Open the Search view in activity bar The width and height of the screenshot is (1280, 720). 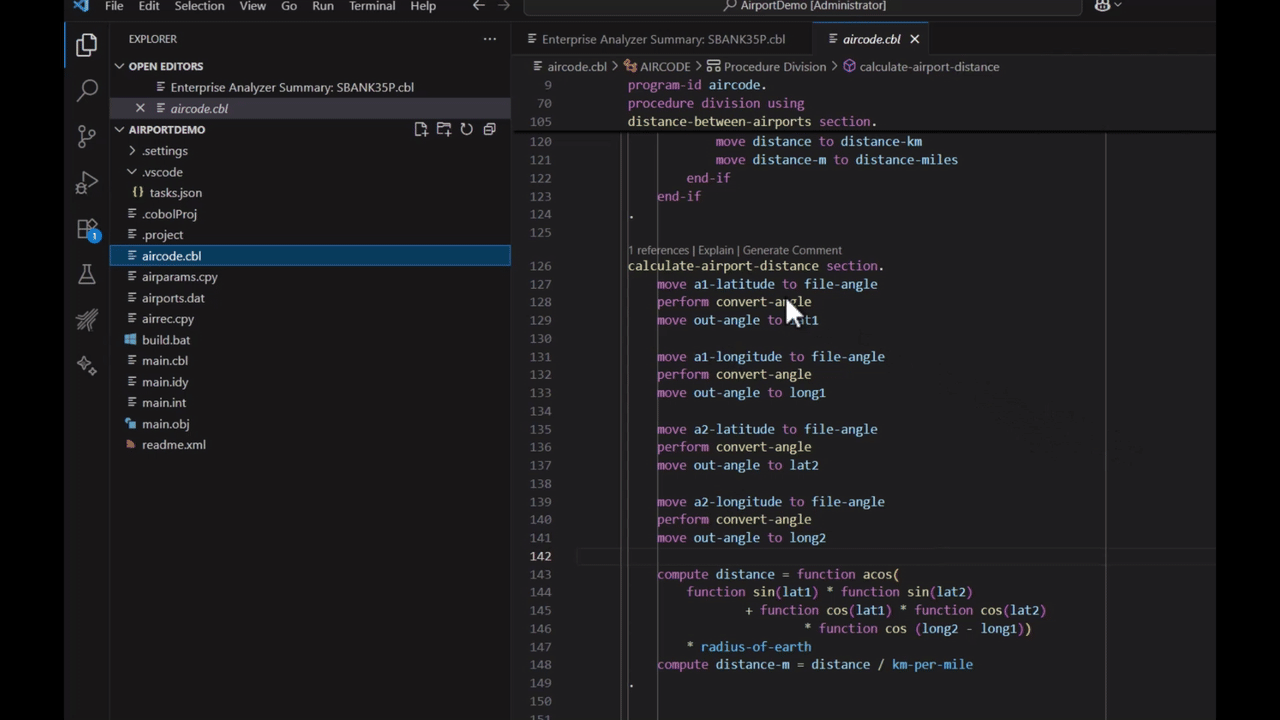pyautogui.click(x=87, y=91)
